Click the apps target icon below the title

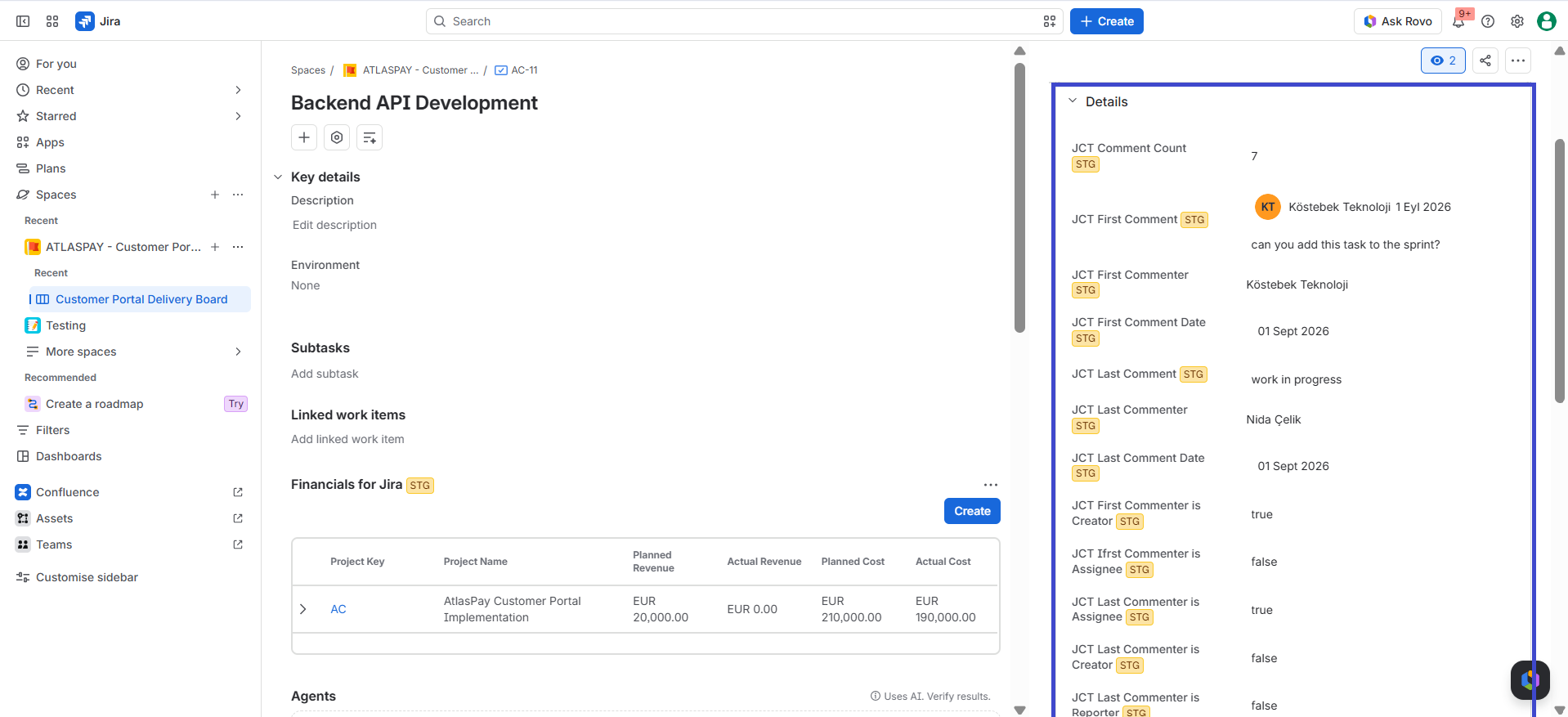pyautogui.click(x=337, y=137)
